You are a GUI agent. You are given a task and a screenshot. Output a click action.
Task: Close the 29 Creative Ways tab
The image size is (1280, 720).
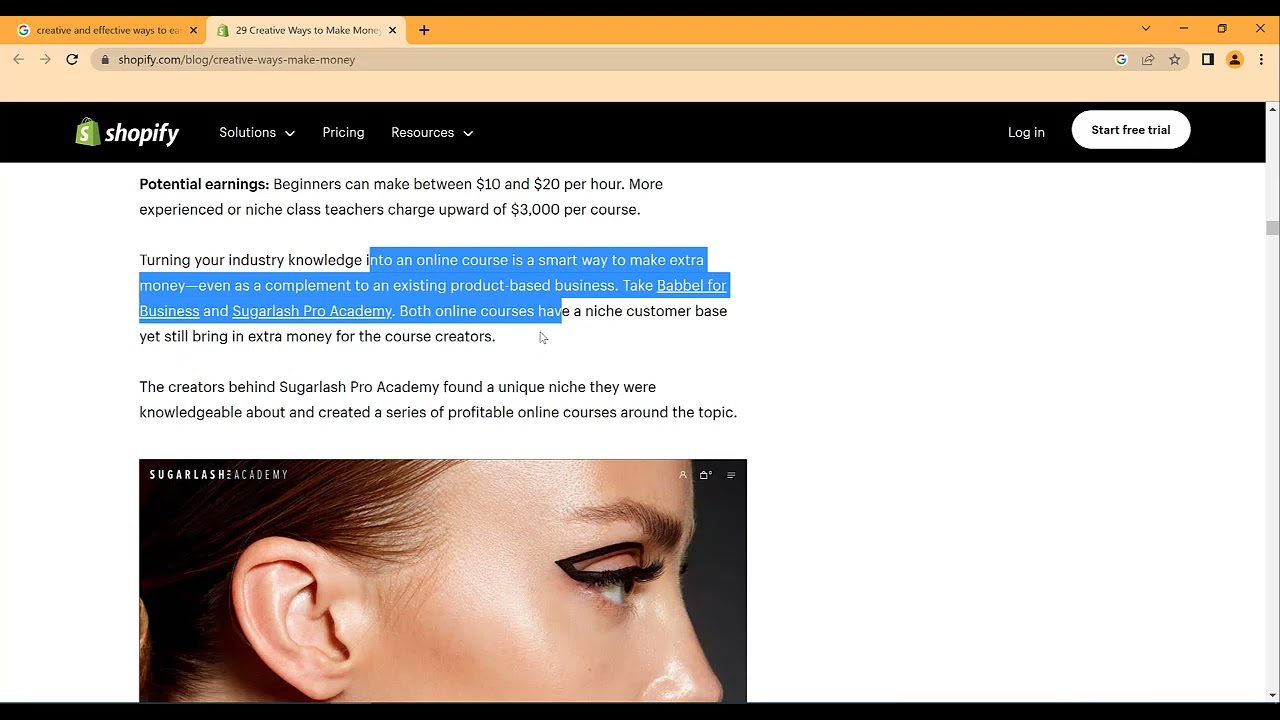click(392, 30)
